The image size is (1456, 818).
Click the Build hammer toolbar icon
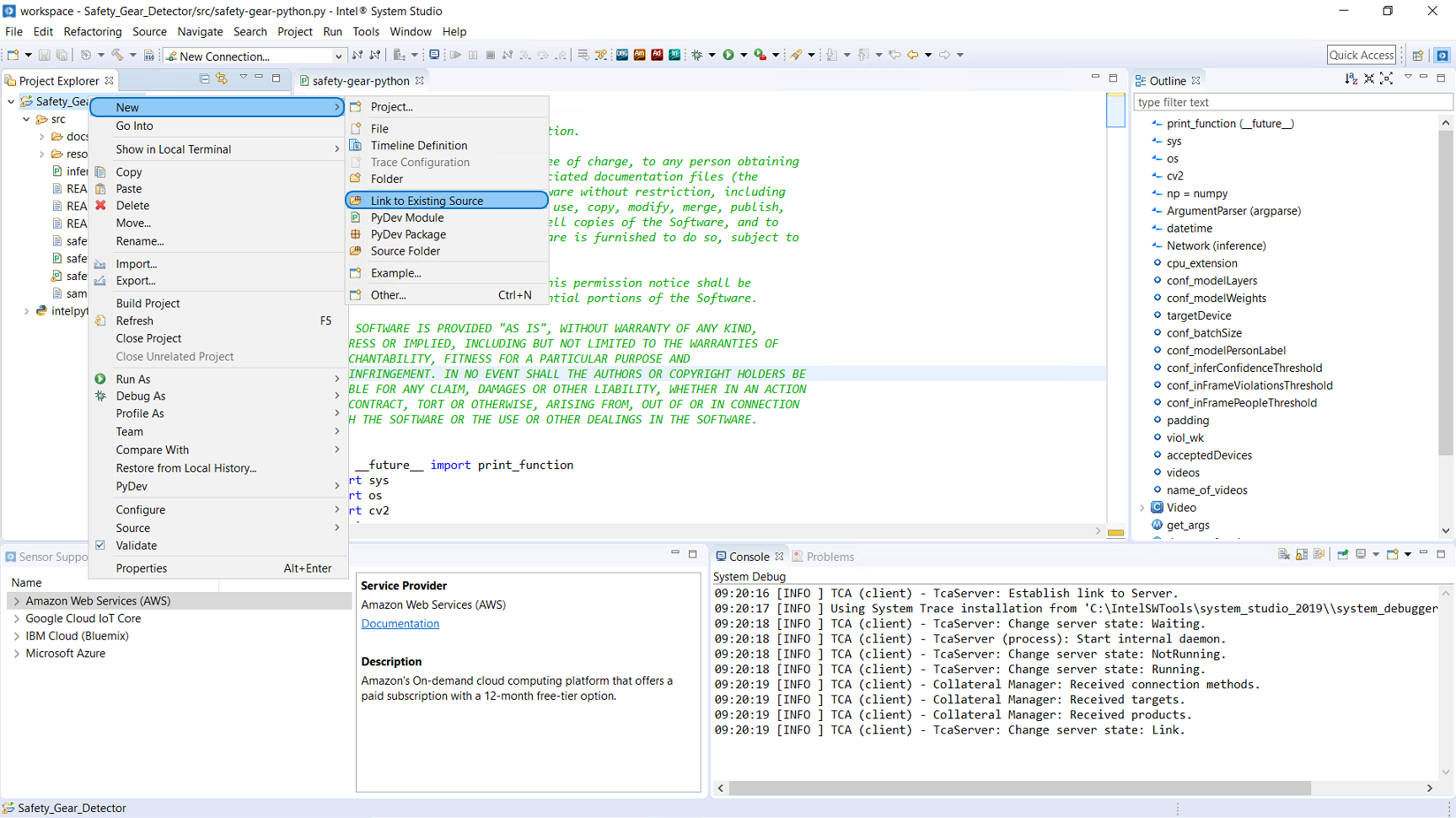[x=117, y=55]
